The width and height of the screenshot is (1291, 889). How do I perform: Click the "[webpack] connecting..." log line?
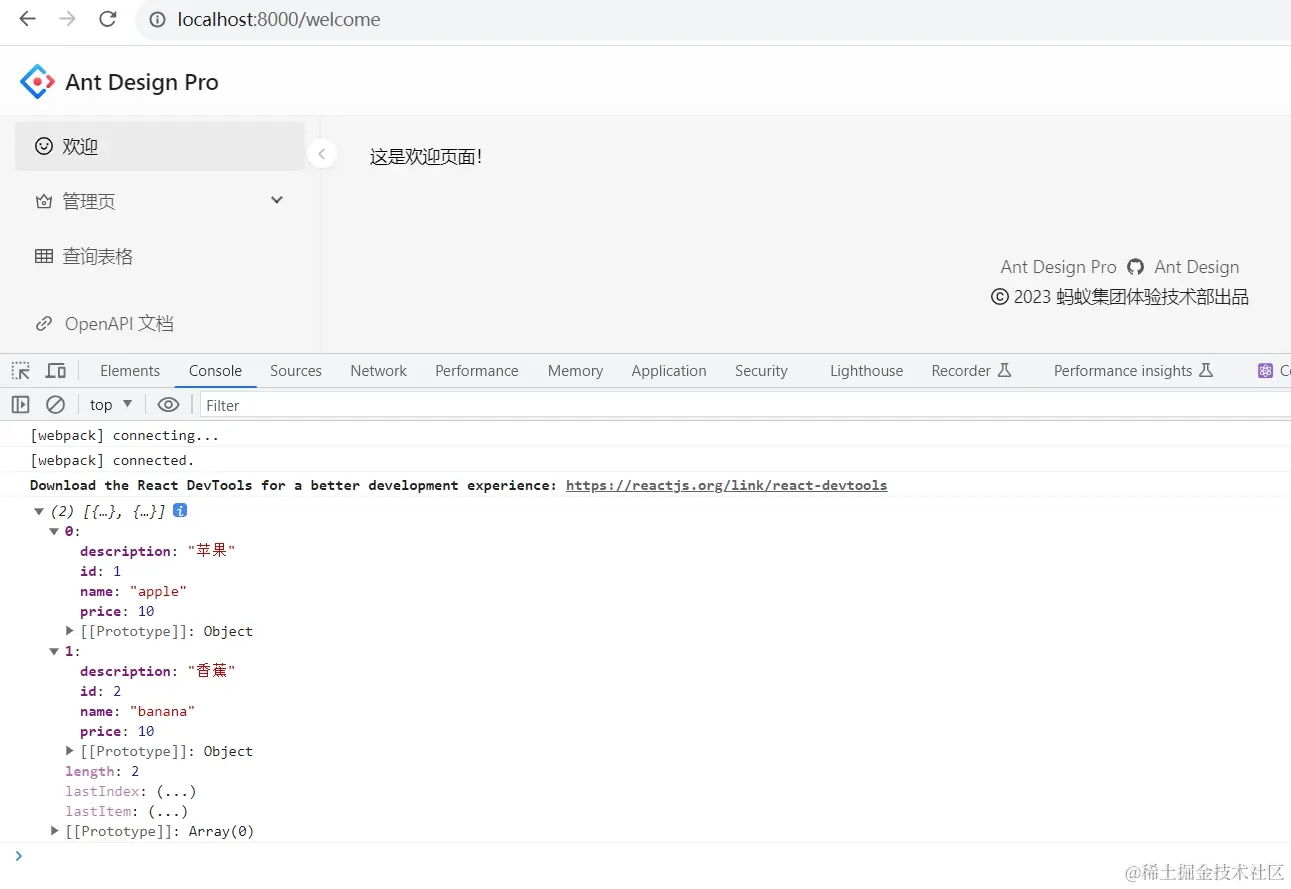pos(124,435)
